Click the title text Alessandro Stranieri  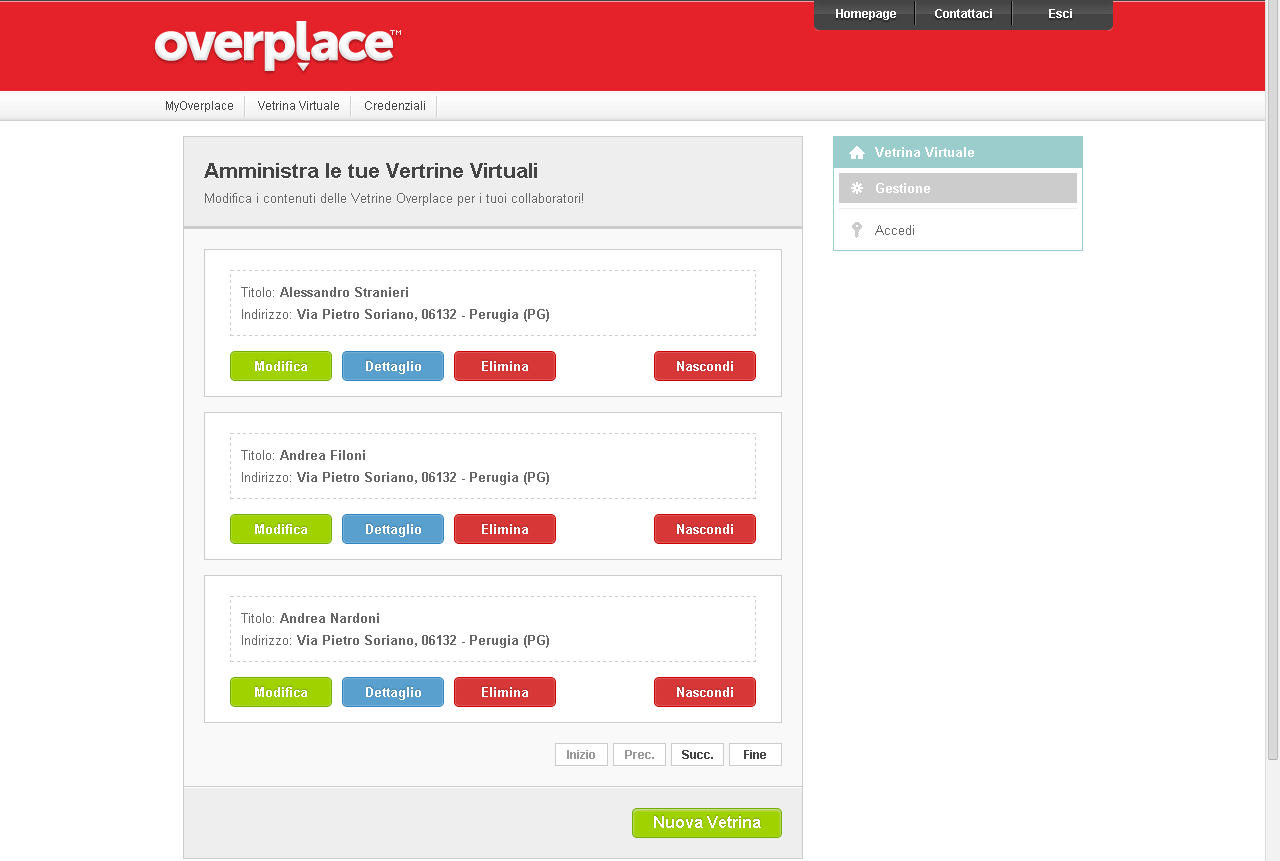(x=344, y=292)
